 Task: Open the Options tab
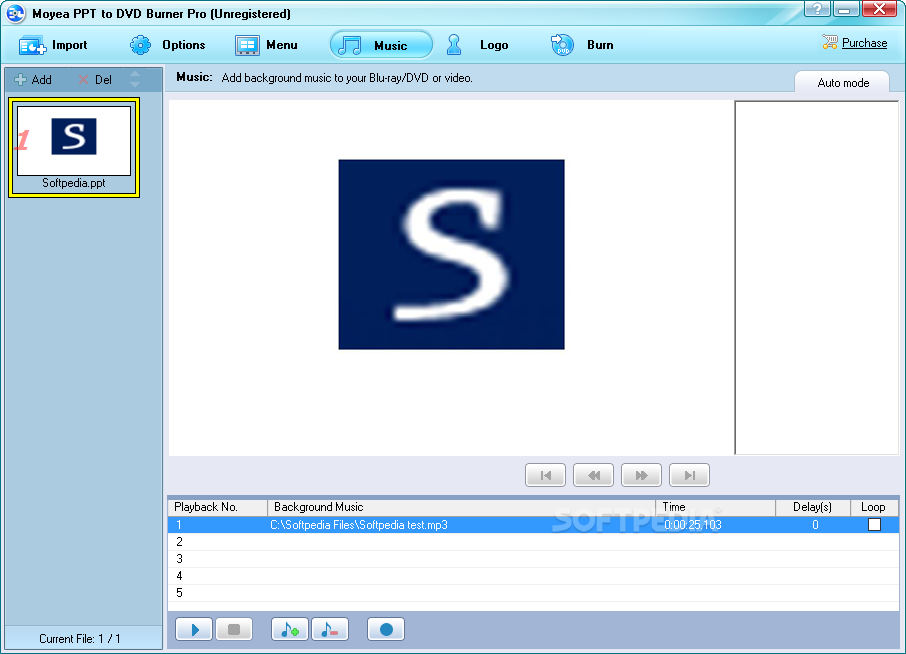[167, 45]
